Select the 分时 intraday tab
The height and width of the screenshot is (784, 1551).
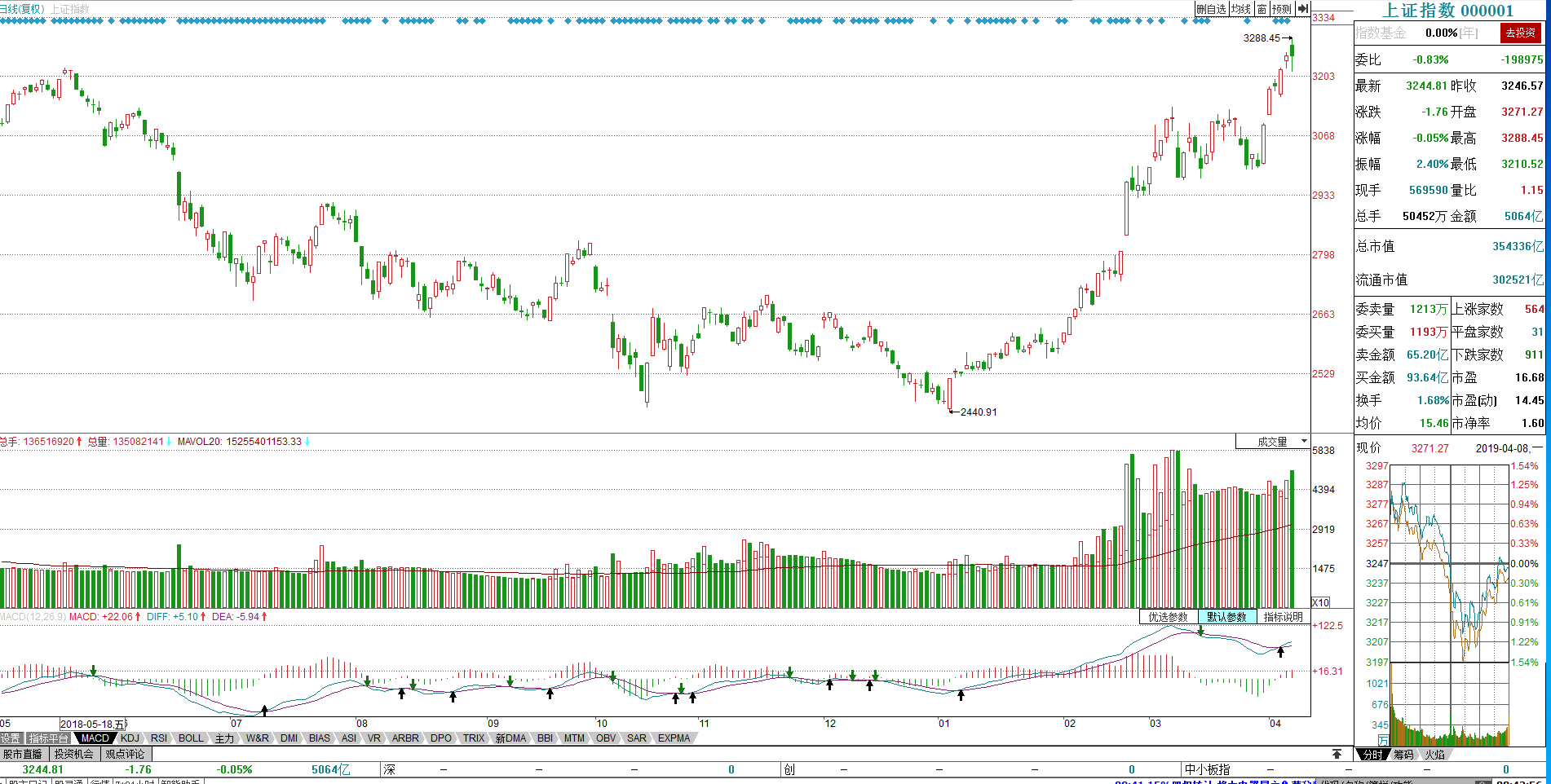coord(1372,755)
